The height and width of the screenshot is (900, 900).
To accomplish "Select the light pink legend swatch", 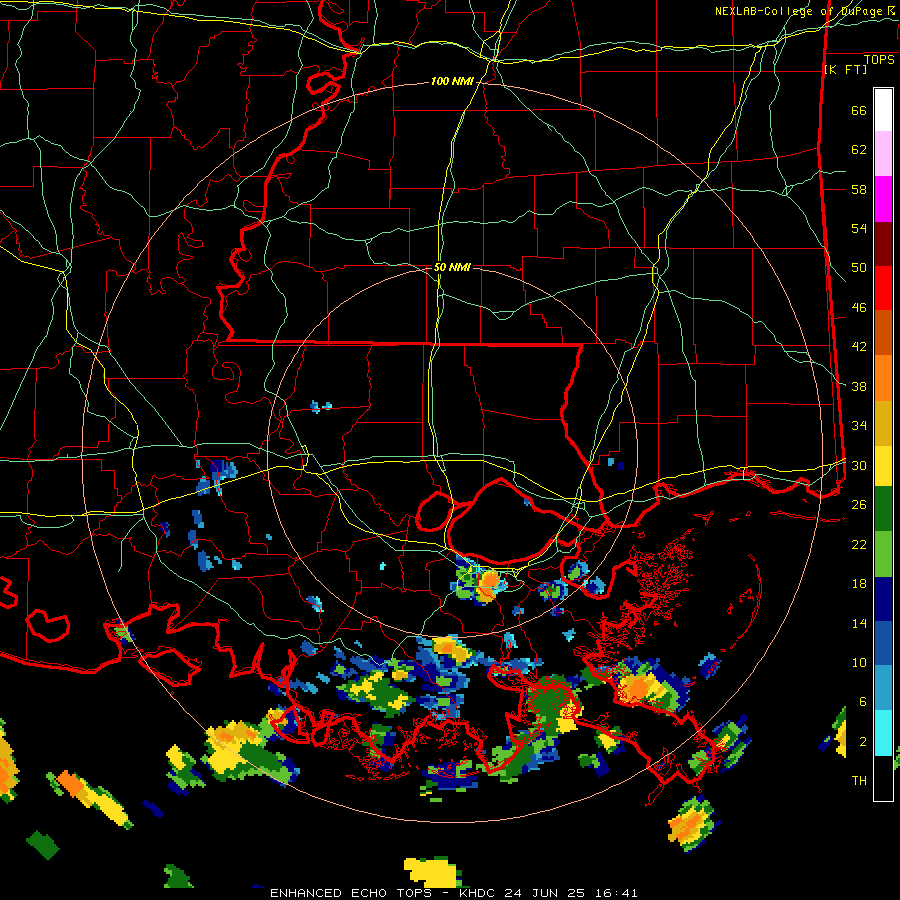I will click(883, 154).
